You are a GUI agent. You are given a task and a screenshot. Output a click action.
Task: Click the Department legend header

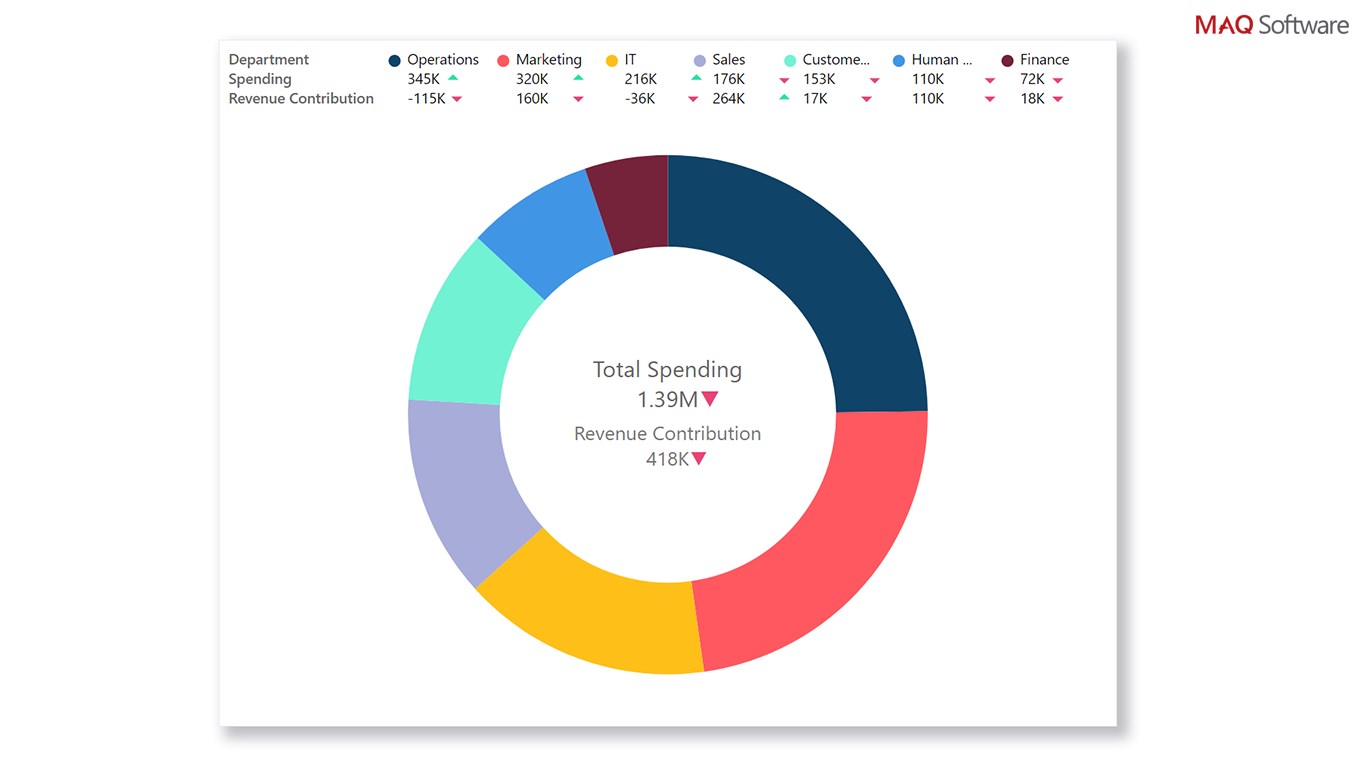coord(269,60)
